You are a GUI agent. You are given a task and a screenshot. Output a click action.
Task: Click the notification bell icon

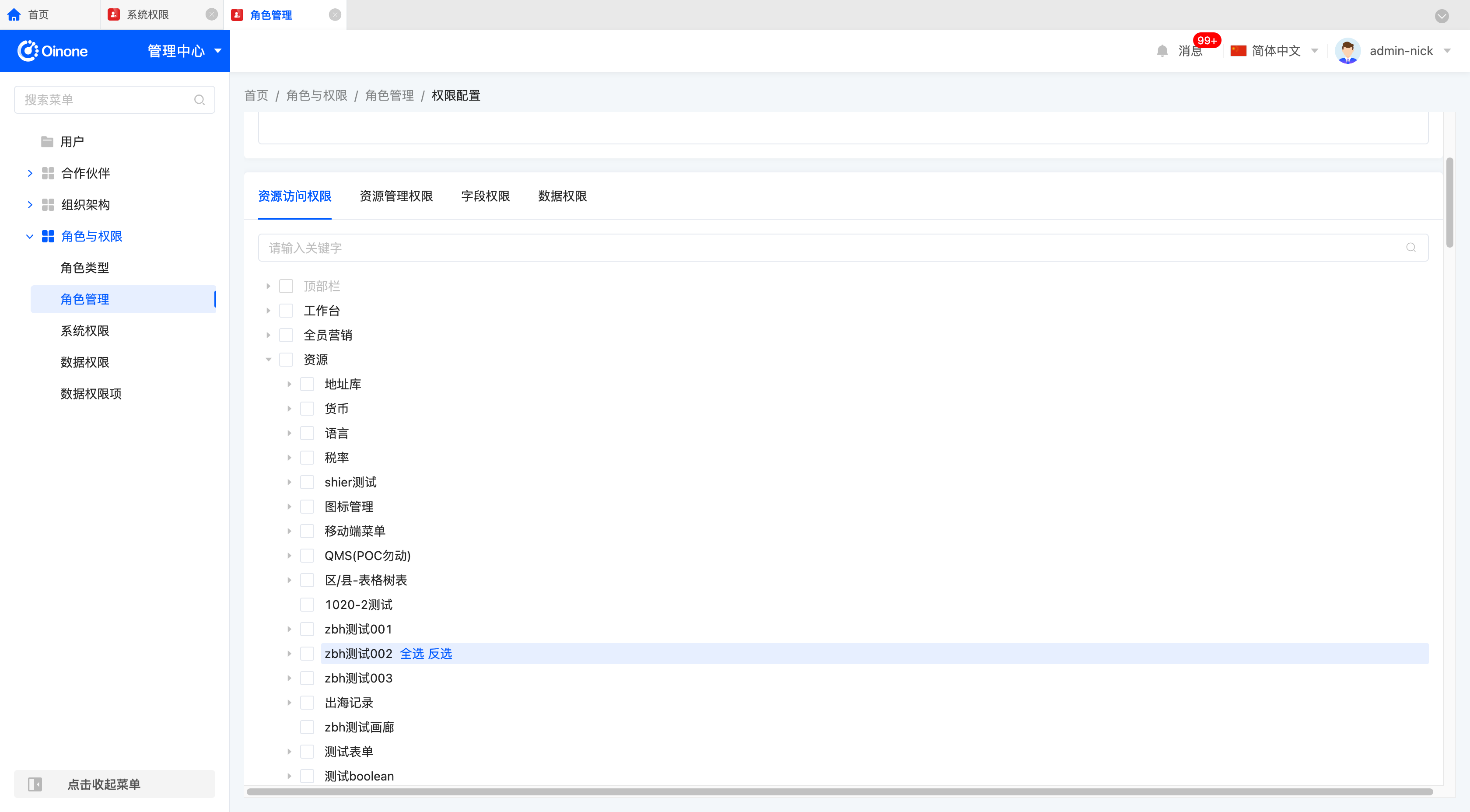click(x=1162, y=51)
